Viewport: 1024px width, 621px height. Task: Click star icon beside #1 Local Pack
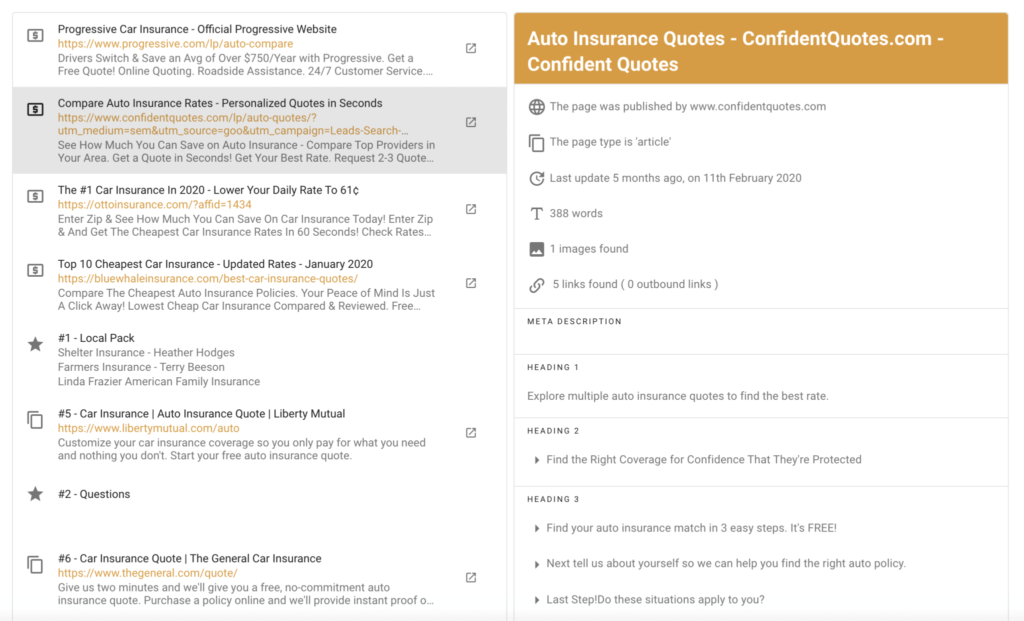point(35,344)
